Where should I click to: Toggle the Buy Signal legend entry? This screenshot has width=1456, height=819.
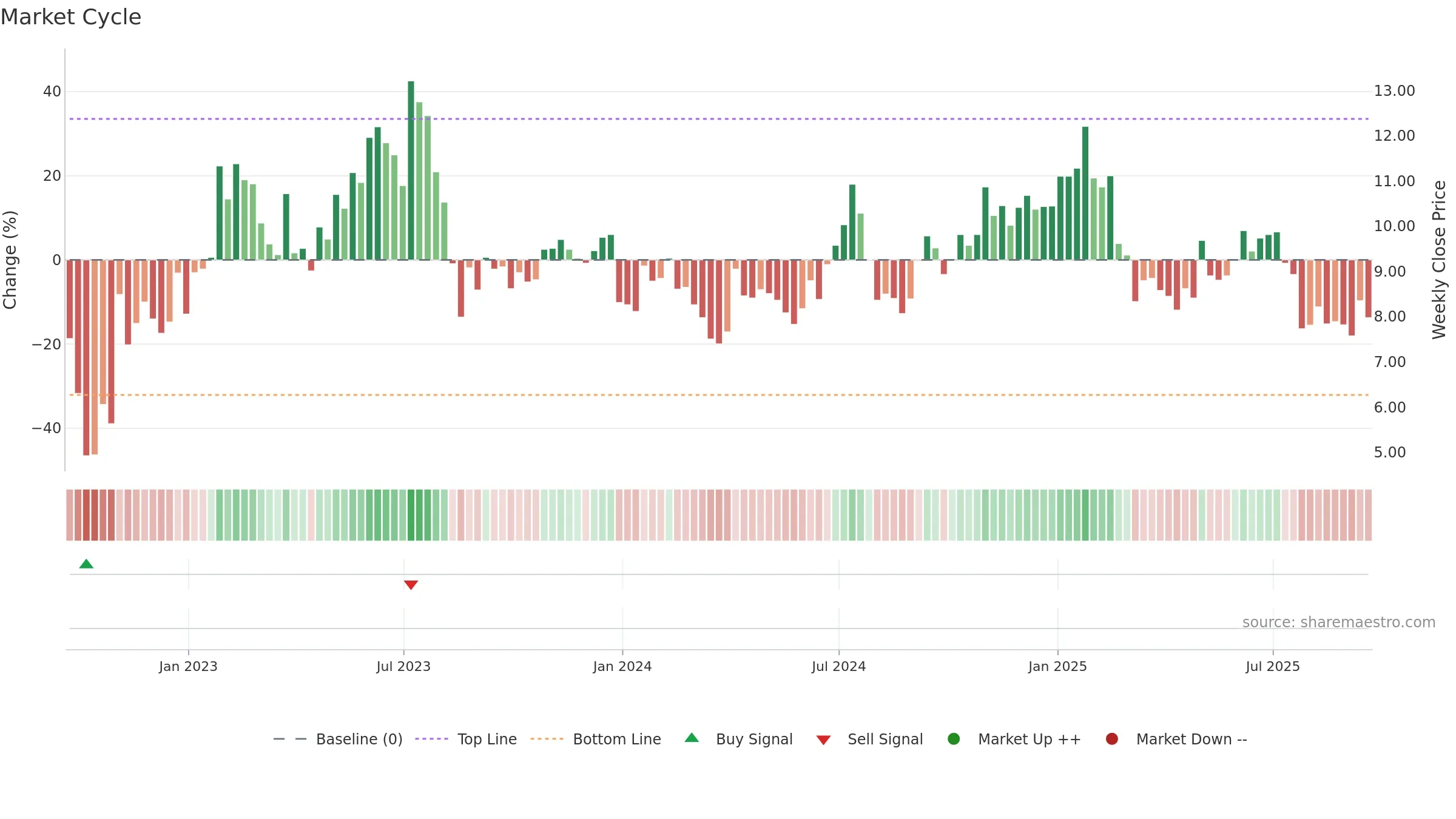[x=738, y=739]
